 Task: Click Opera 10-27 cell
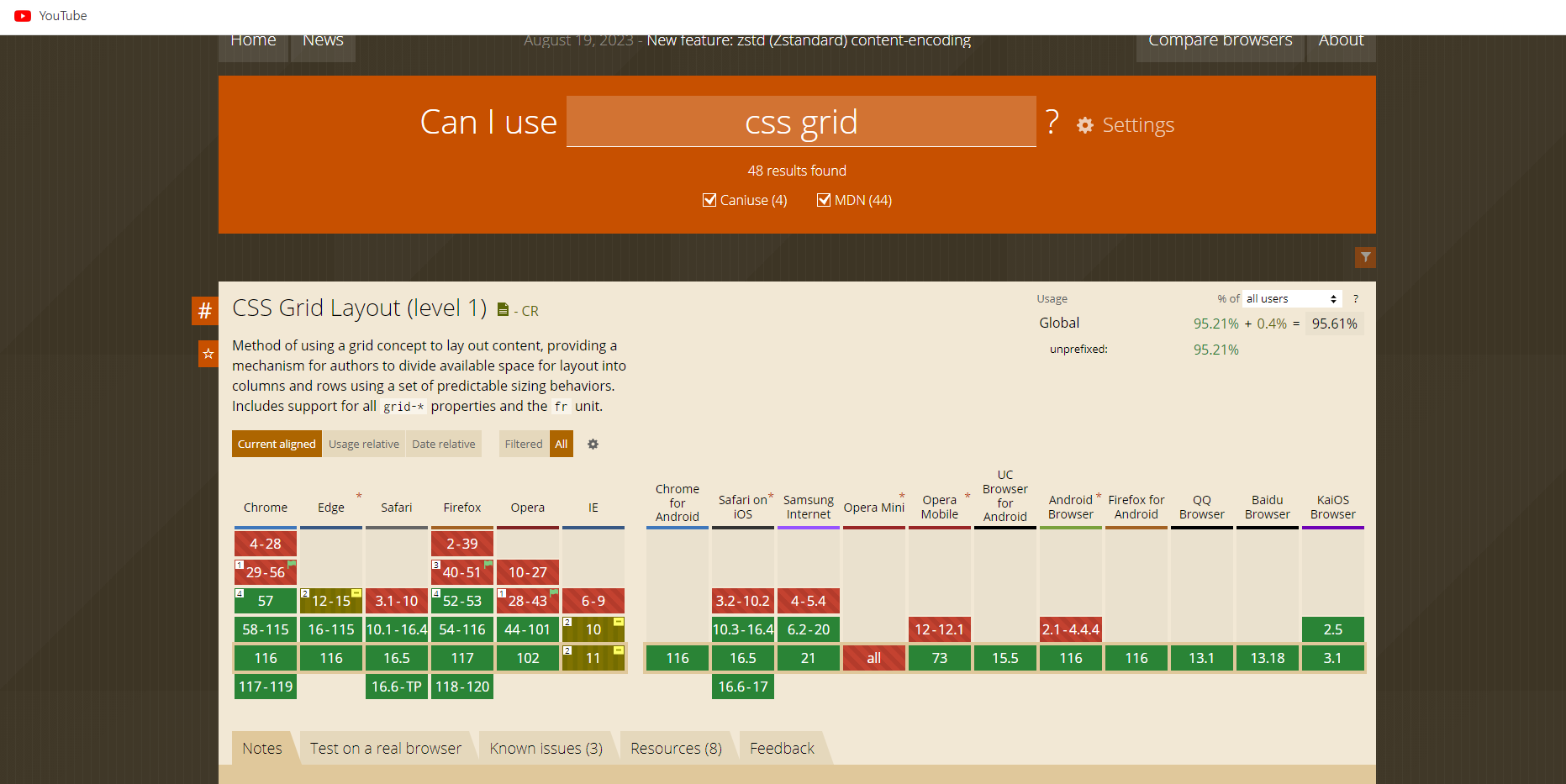click(528, 572)
